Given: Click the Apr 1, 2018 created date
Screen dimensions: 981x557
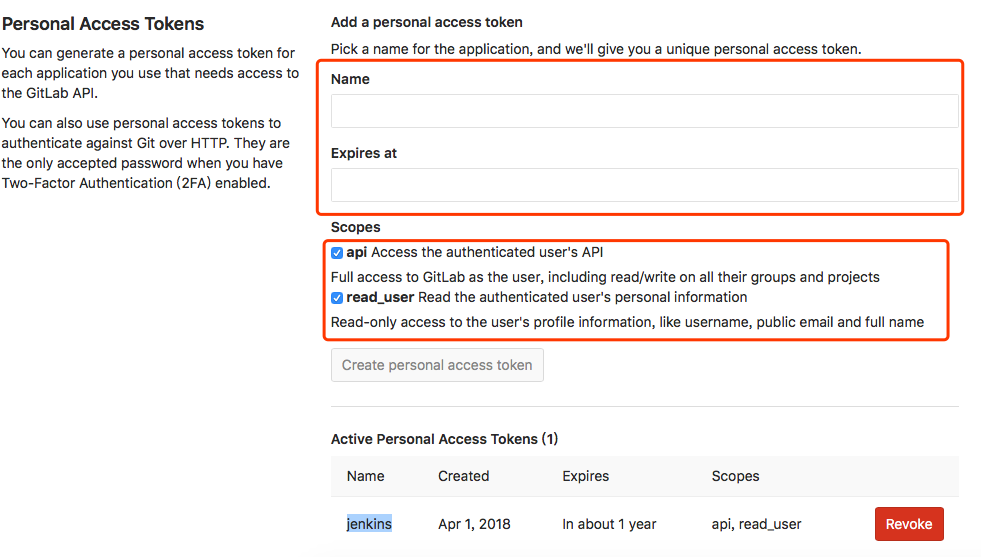Looking at the screenshot, I should 474,524.
